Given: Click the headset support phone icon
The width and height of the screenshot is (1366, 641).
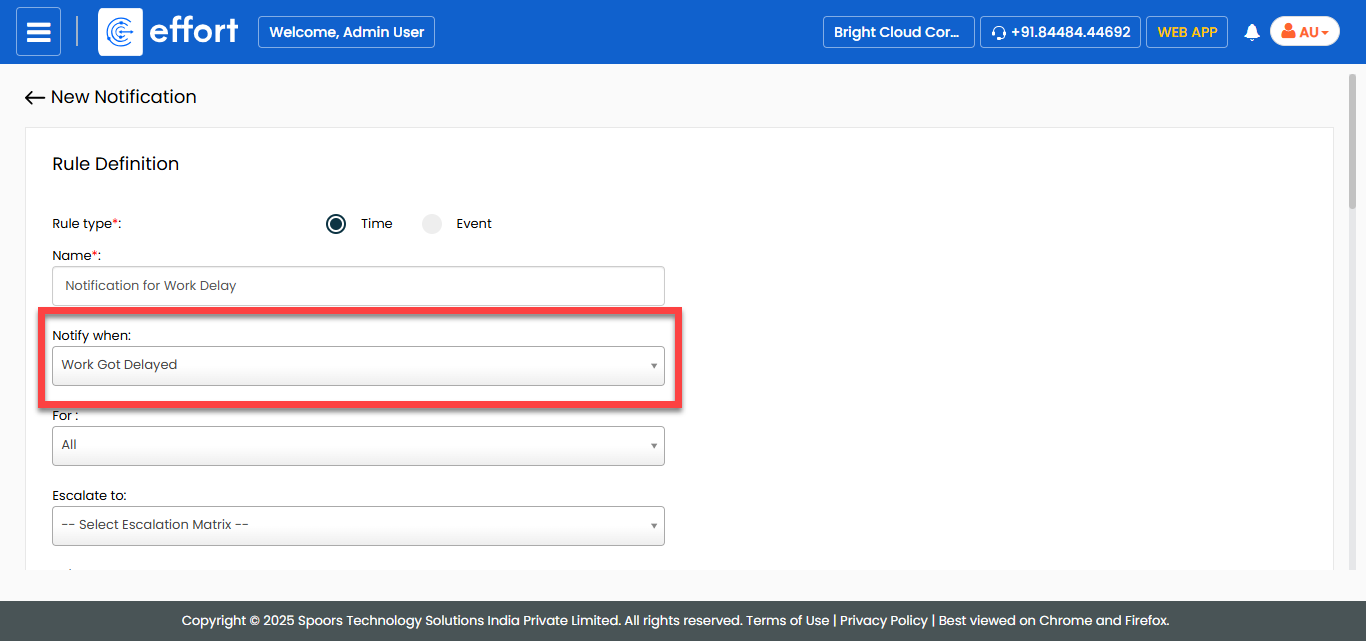Looking at the screenshot, I should (998, 33).
